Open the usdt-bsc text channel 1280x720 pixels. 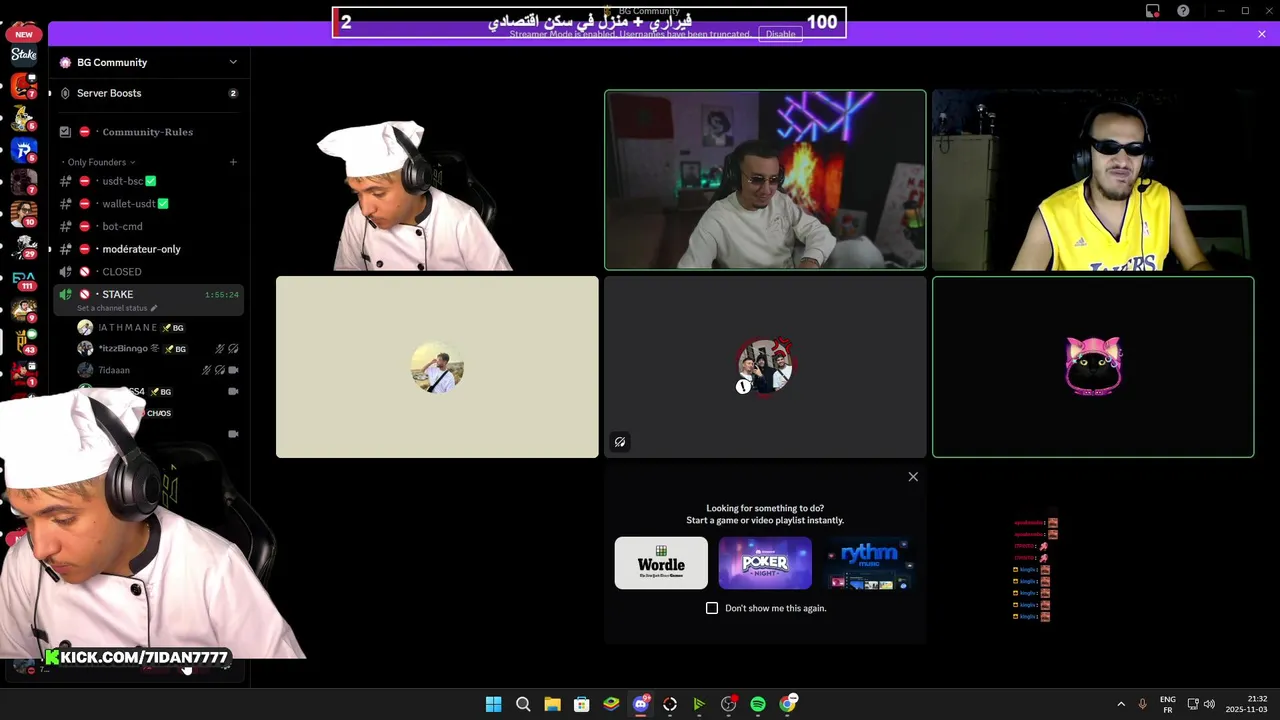[x=148, y=181]
